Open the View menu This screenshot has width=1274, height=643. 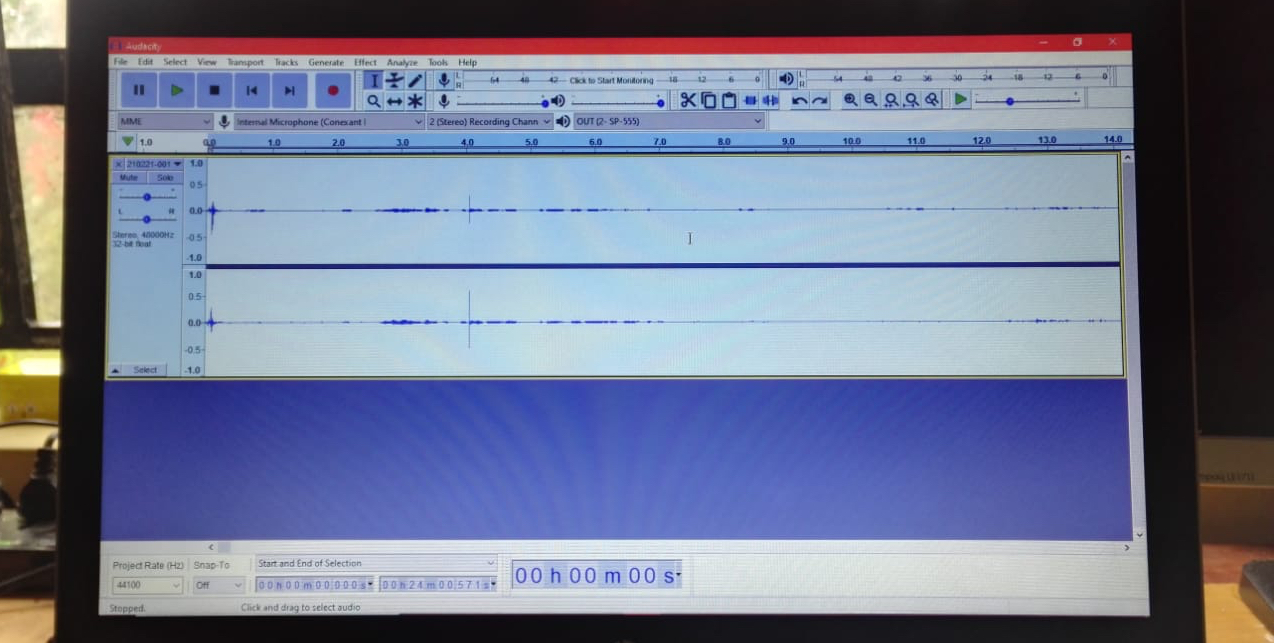point(207,62)
